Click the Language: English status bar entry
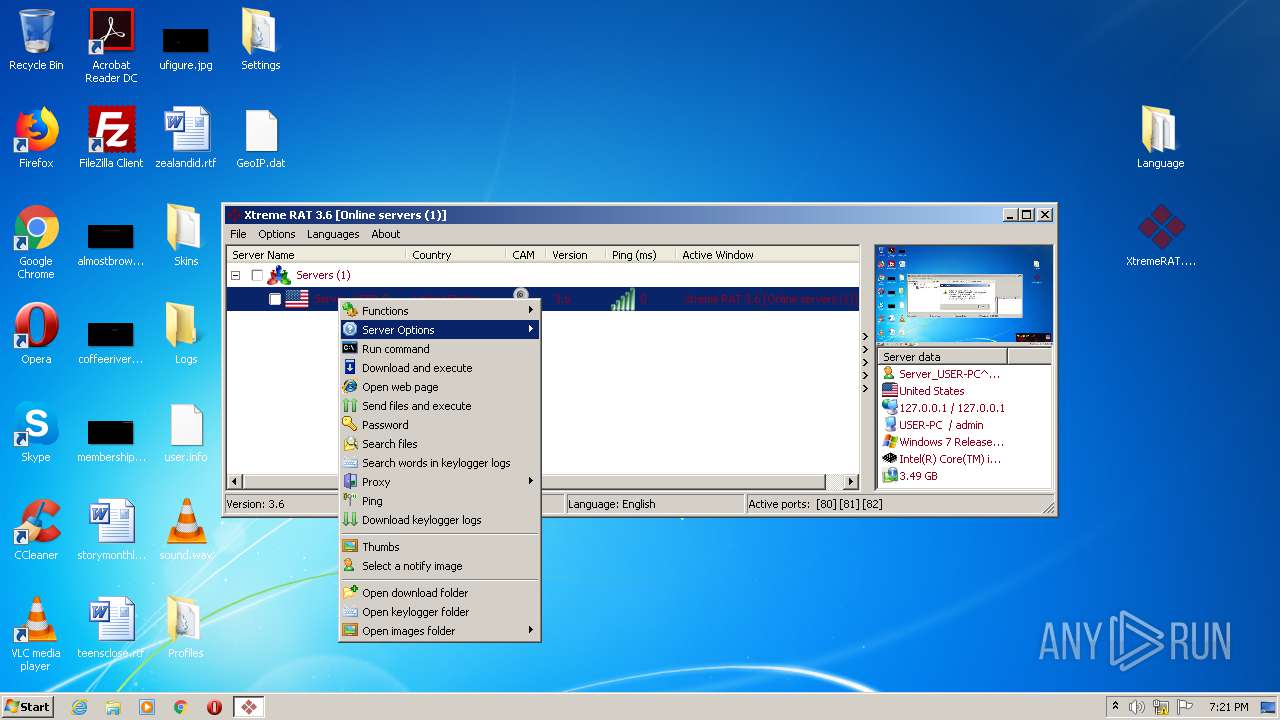This screenshot has height=720, width=1280. (x=654, y=504)
